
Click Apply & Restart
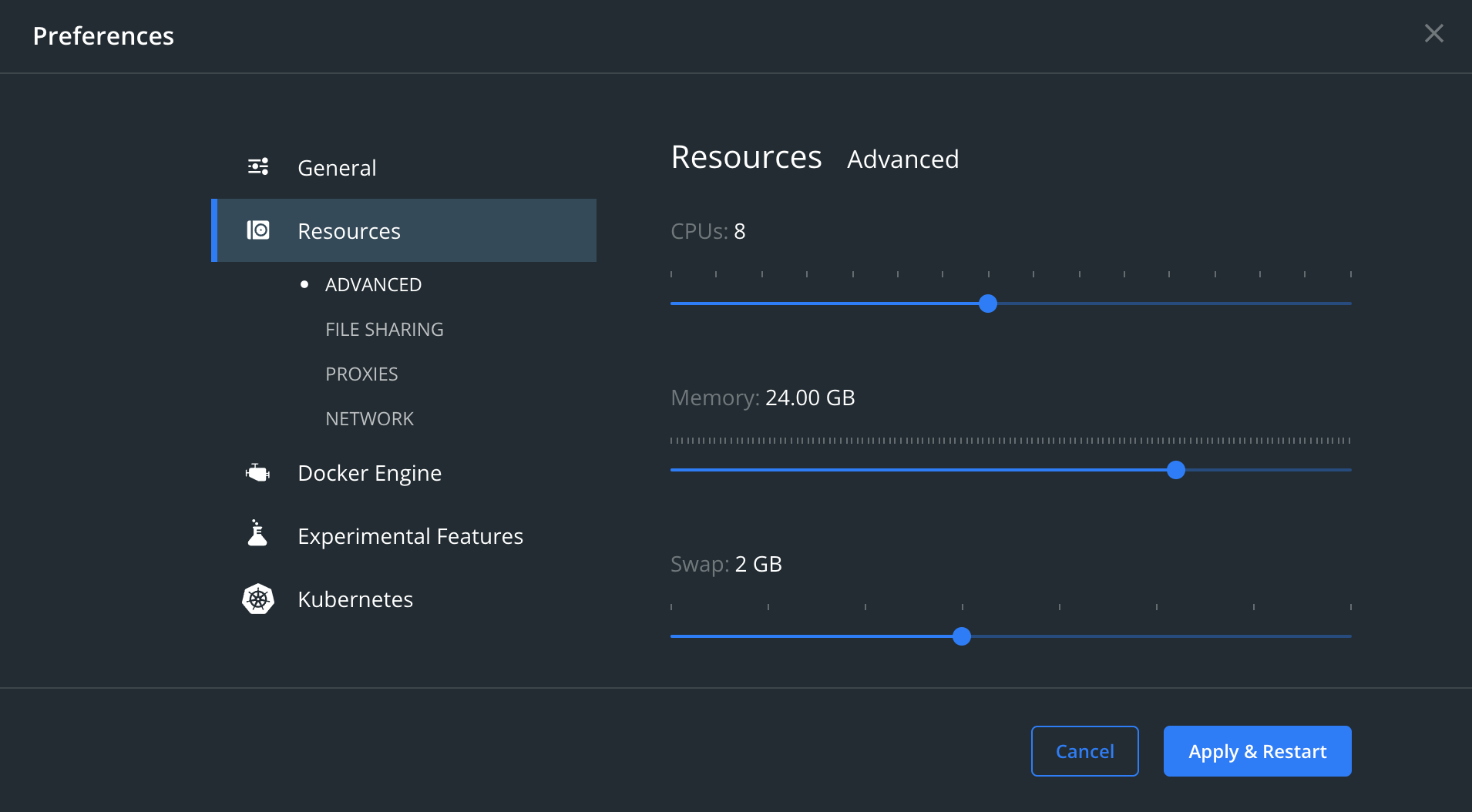click(x=1257, y=751)
